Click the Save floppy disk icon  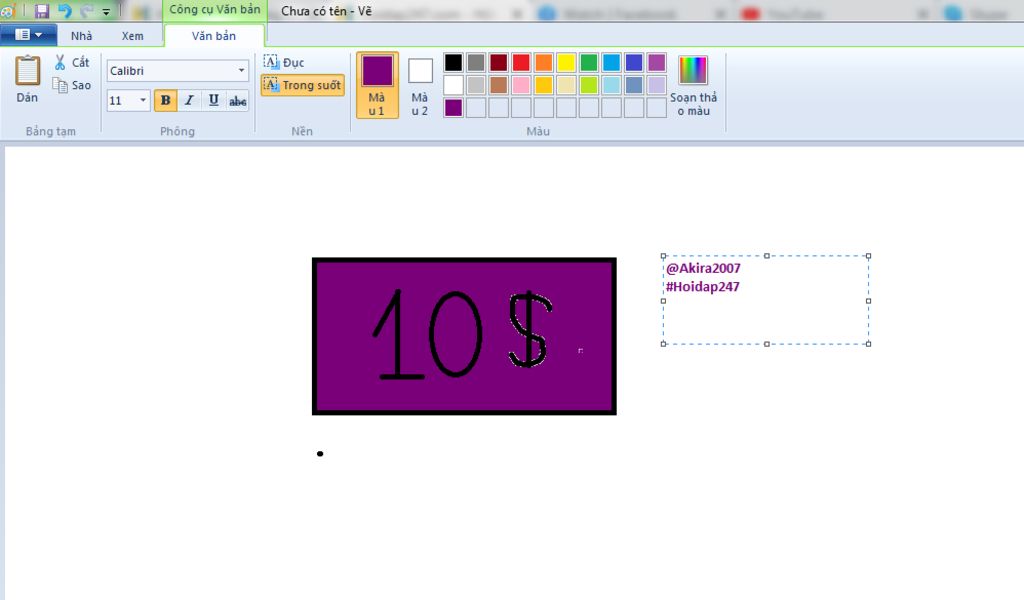click(x=42, y=10)
